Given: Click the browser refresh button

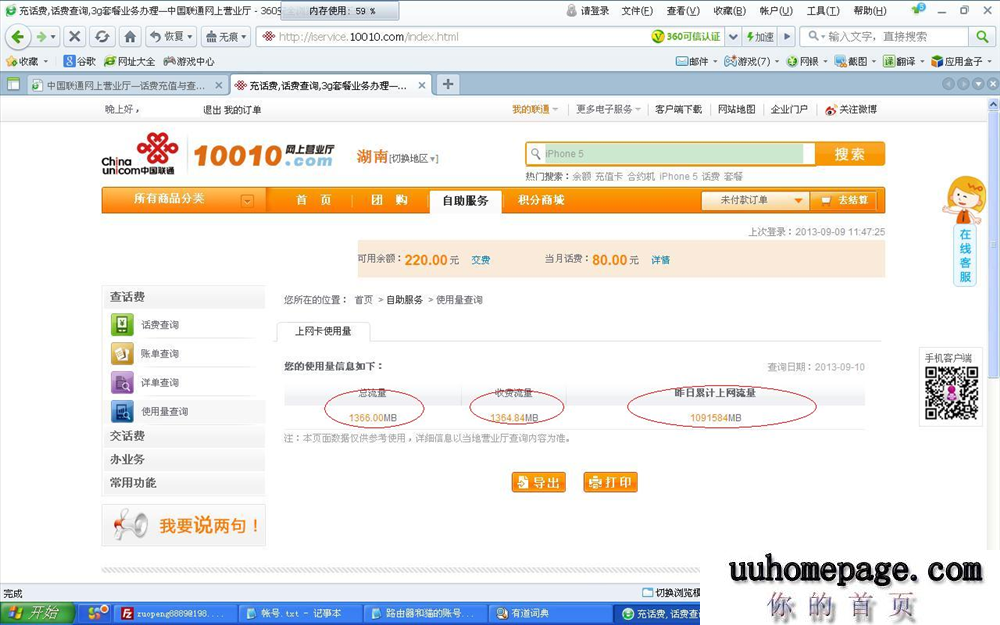Looking at the screenshot, I should 102,36.
